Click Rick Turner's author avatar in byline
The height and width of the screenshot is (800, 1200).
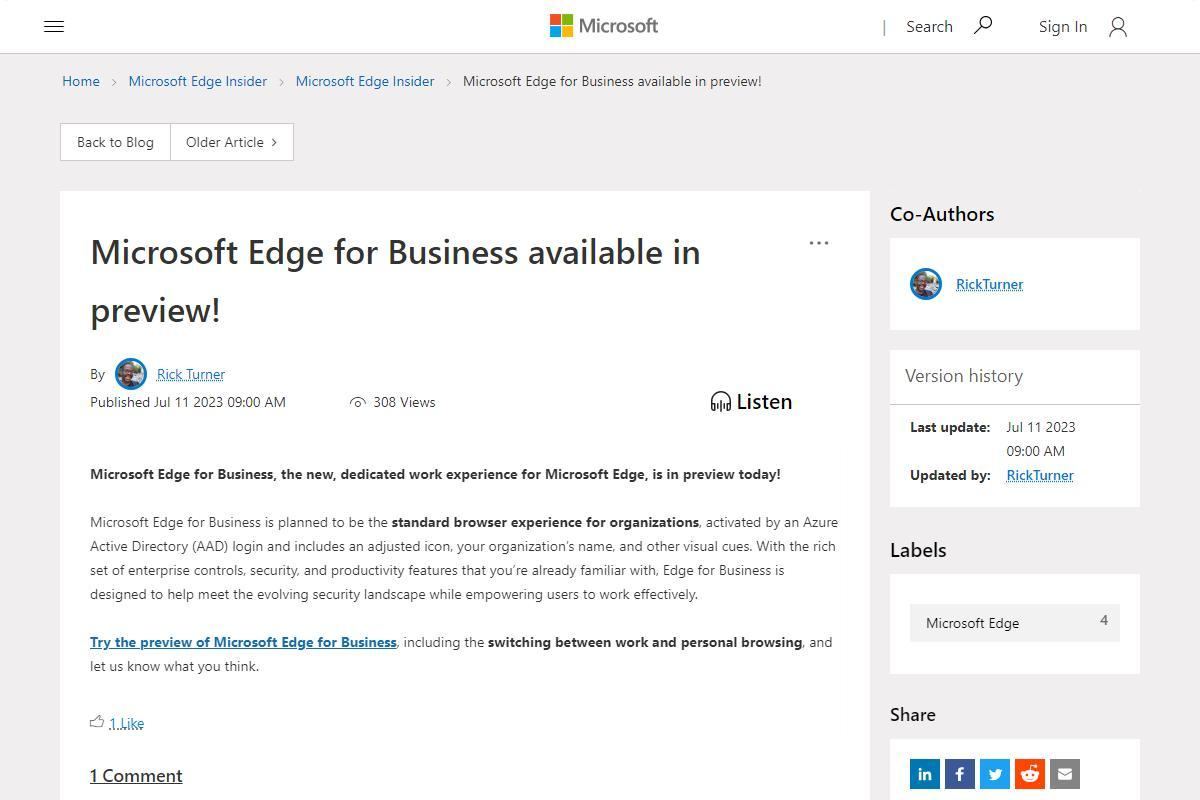point(130,374)
